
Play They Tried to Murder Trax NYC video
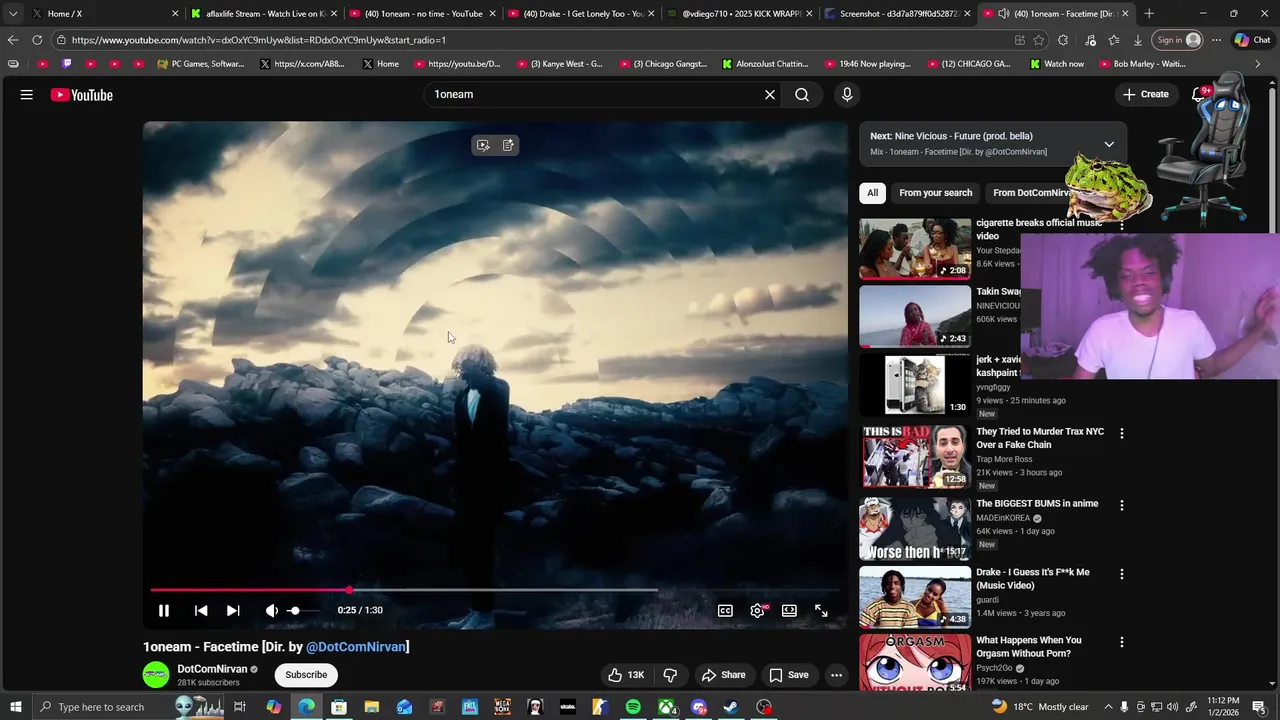click(915, 457)
